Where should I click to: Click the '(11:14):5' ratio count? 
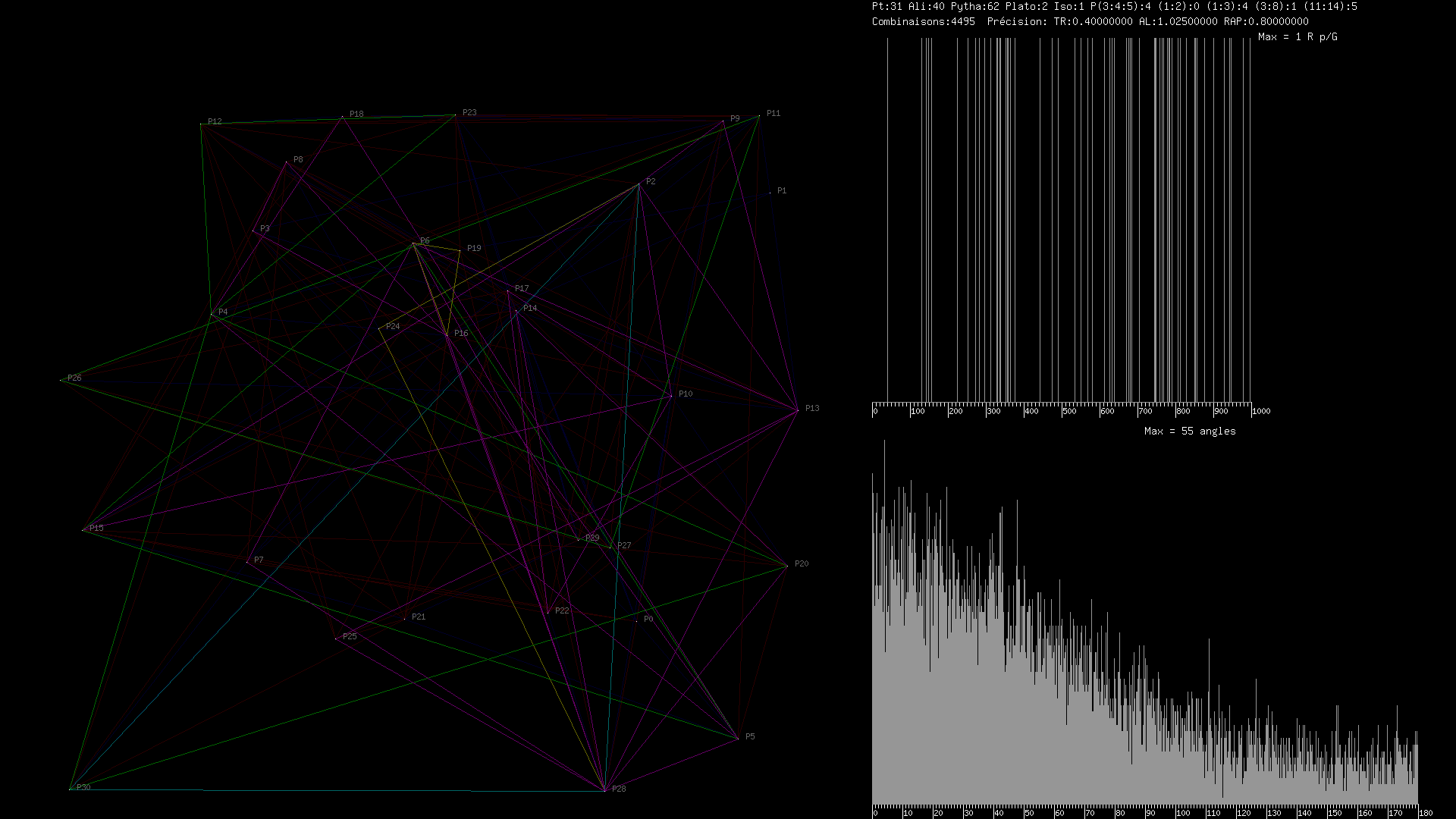pos(1330,6)
